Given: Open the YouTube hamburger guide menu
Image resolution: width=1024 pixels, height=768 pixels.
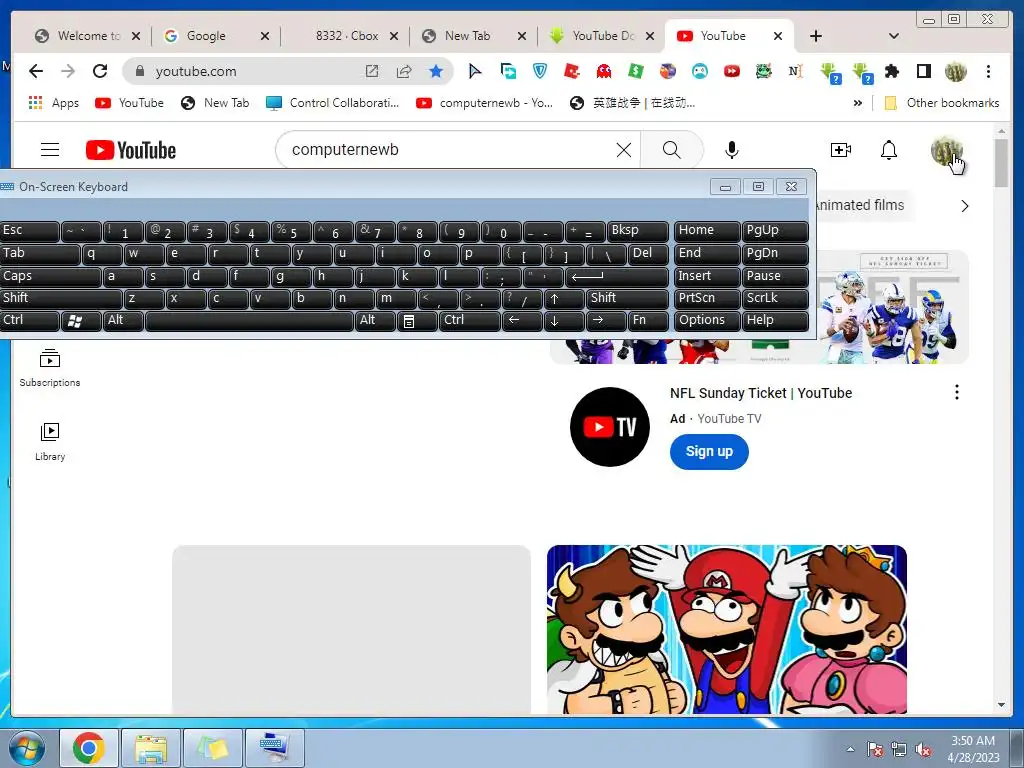Looking at the screenshot, I should [50, 150].
